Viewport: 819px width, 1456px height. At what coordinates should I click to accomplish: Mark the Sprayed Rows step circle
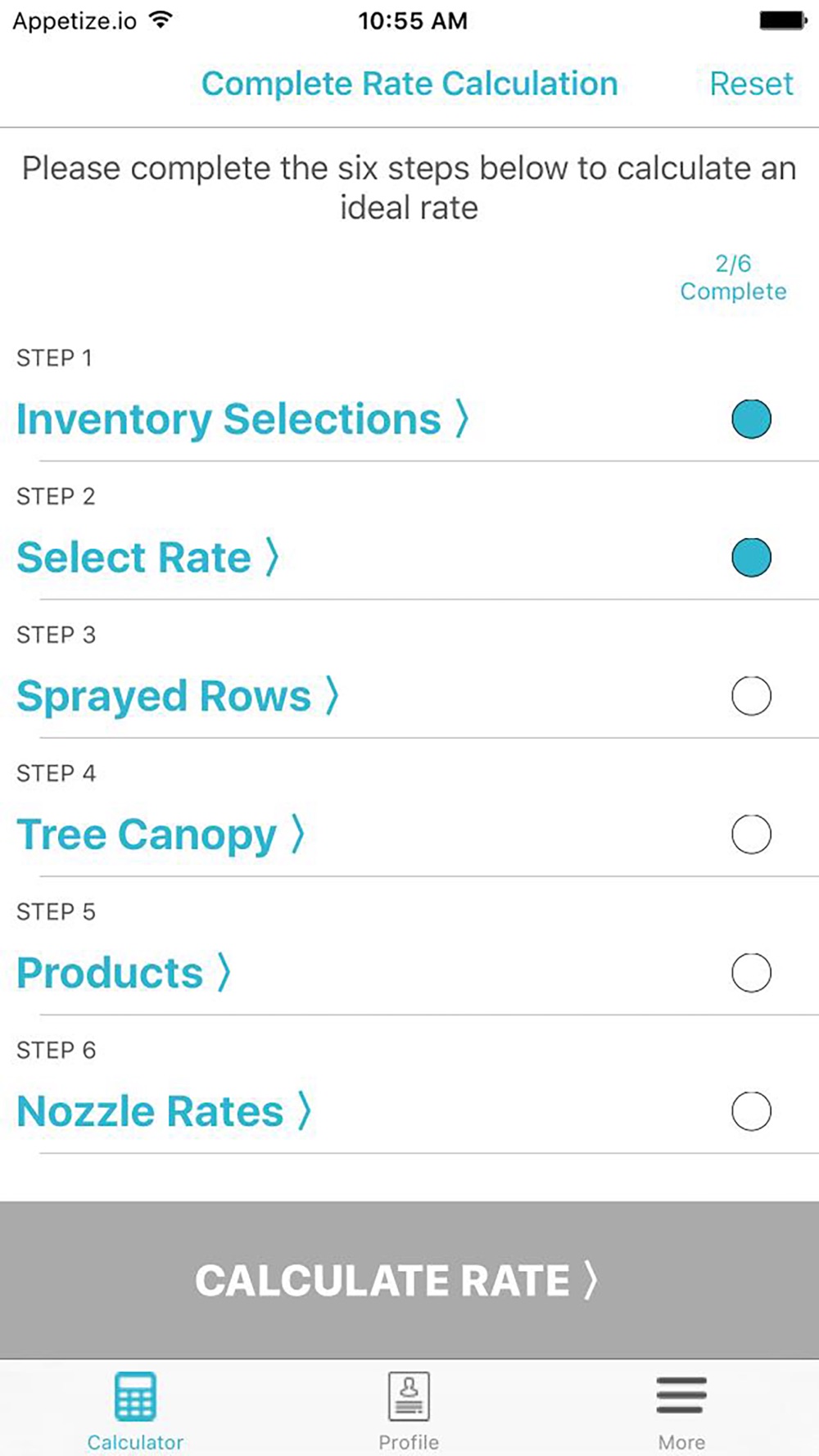751,696
